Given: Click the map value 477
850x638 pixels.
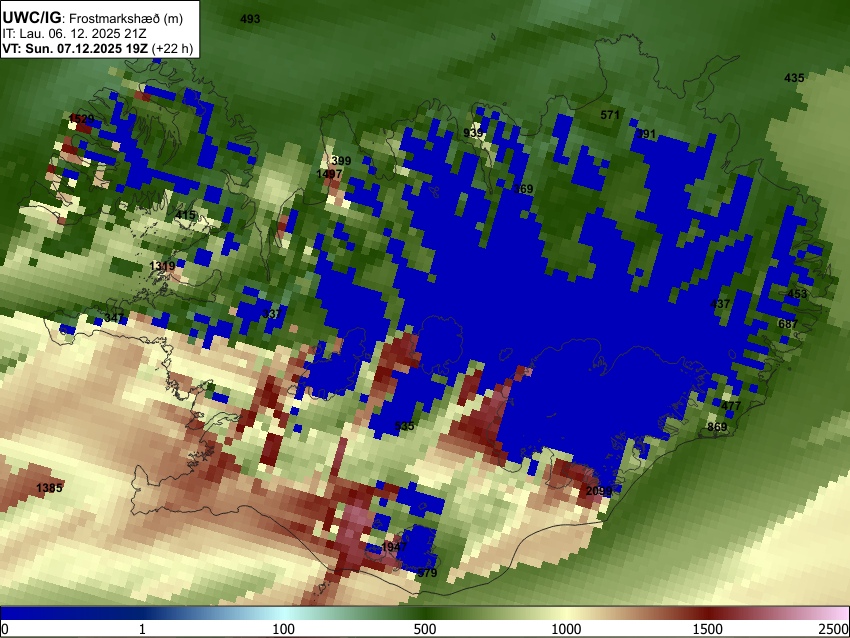Looking at the screenshot, I should (x=731, y=406).
